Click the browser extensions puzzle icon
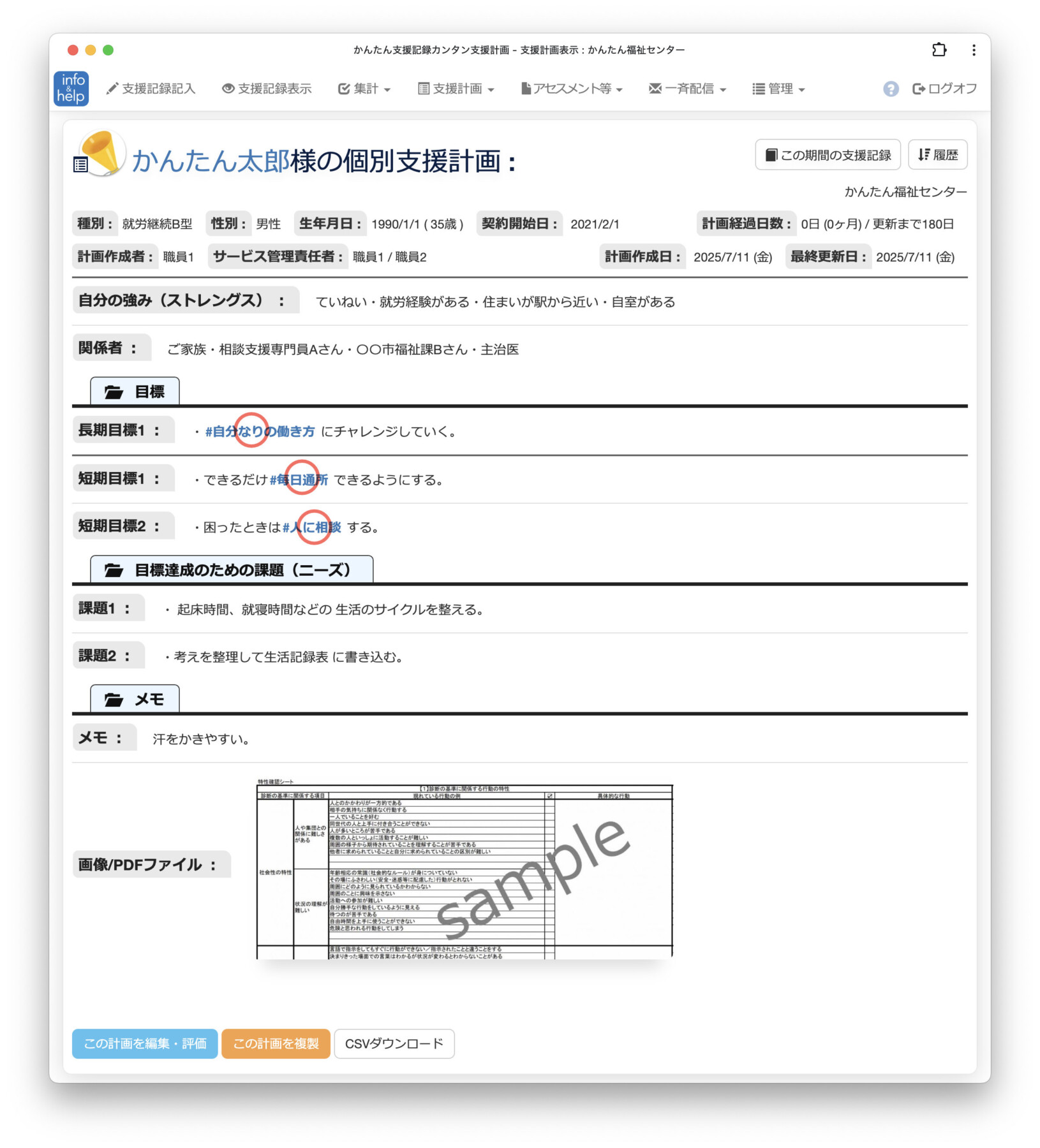1040x1148 pixels. (939, 50)
